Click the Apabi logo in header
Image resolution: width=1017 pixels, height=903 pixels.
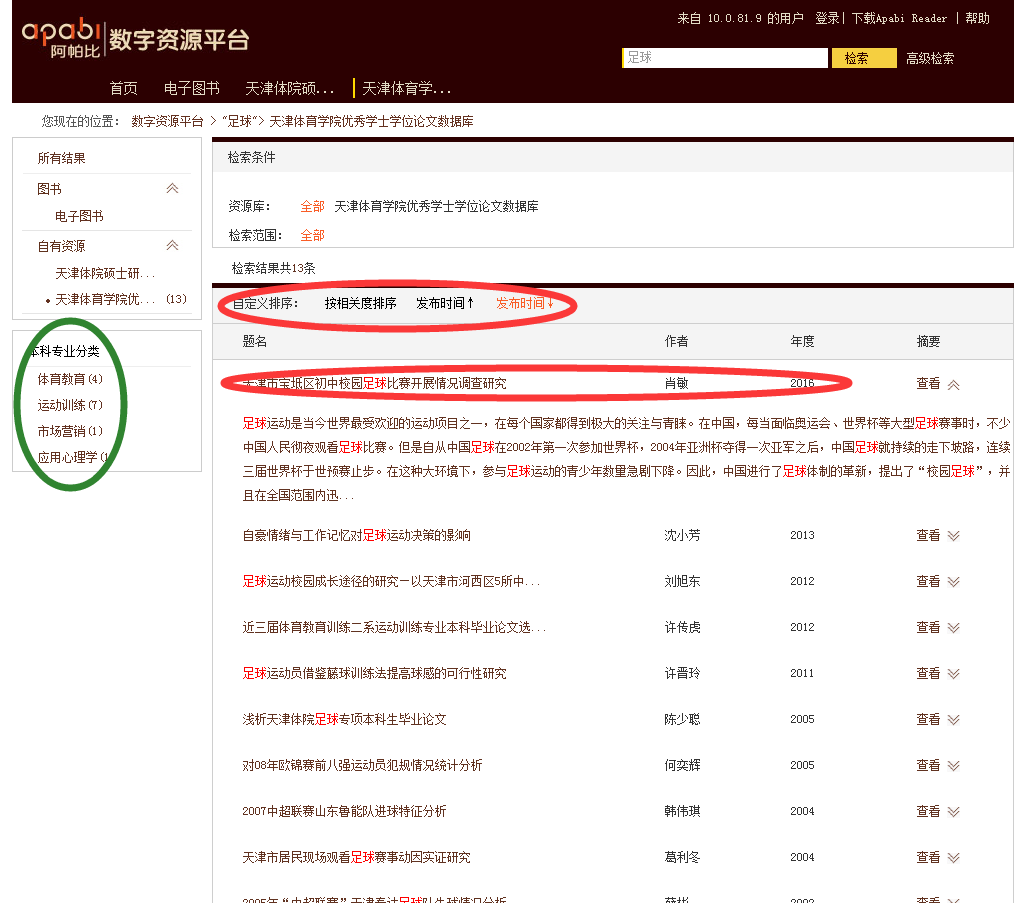[60, 37]
